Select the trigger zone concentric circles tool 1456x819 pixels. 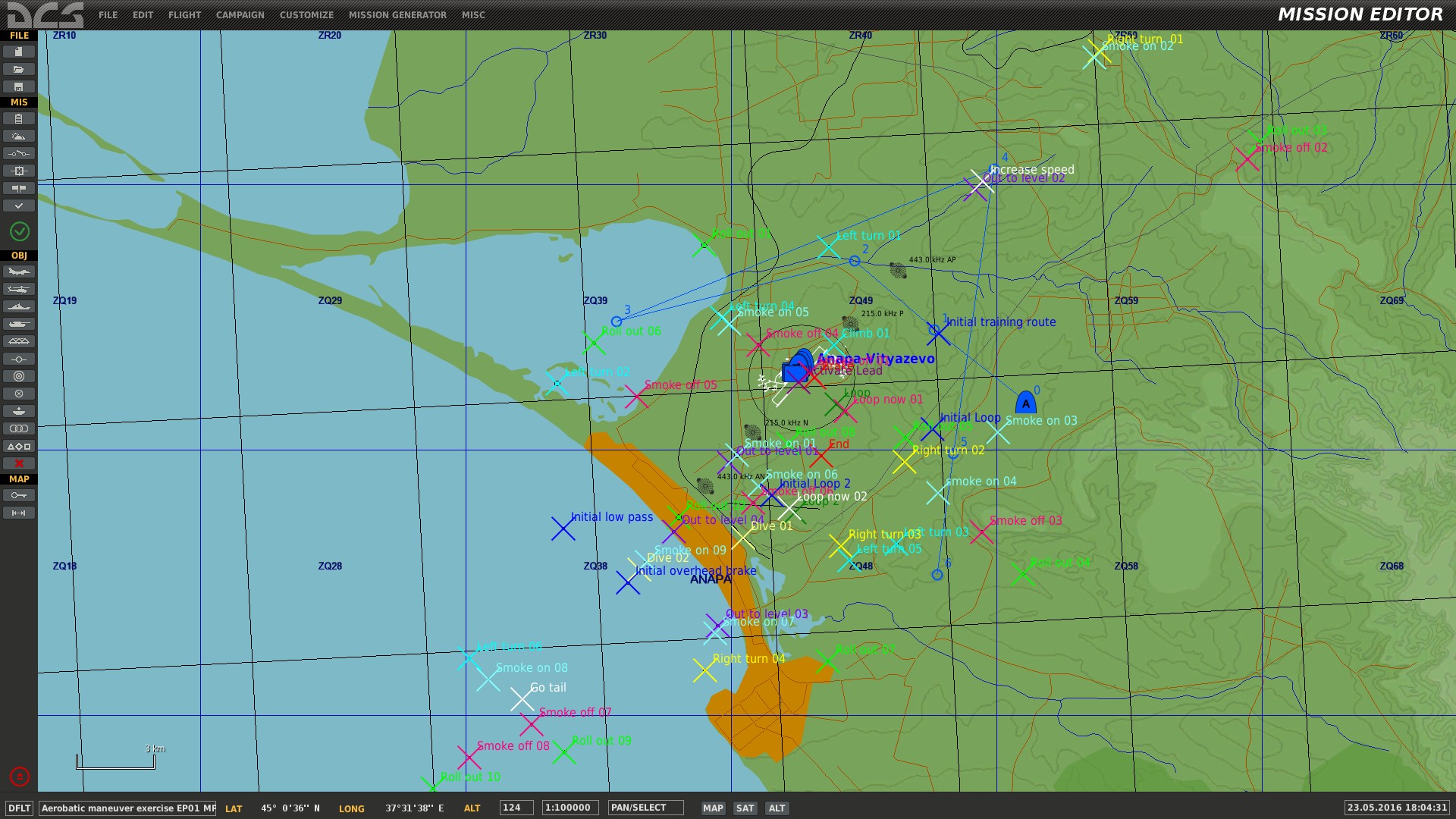[x=19, y=376]
